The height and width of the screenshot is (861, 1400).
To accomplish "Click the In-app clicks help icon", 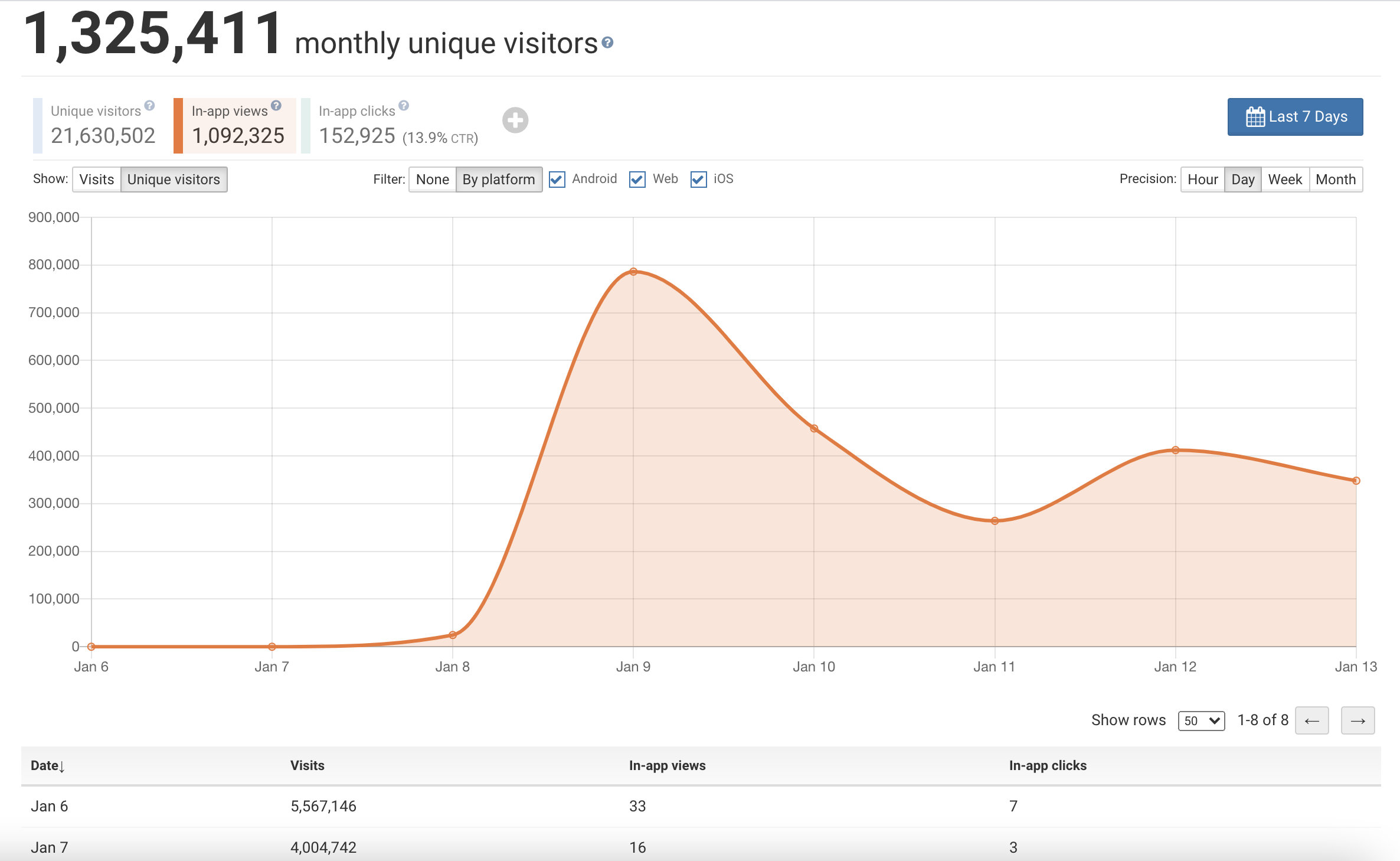I will (404, 106).
